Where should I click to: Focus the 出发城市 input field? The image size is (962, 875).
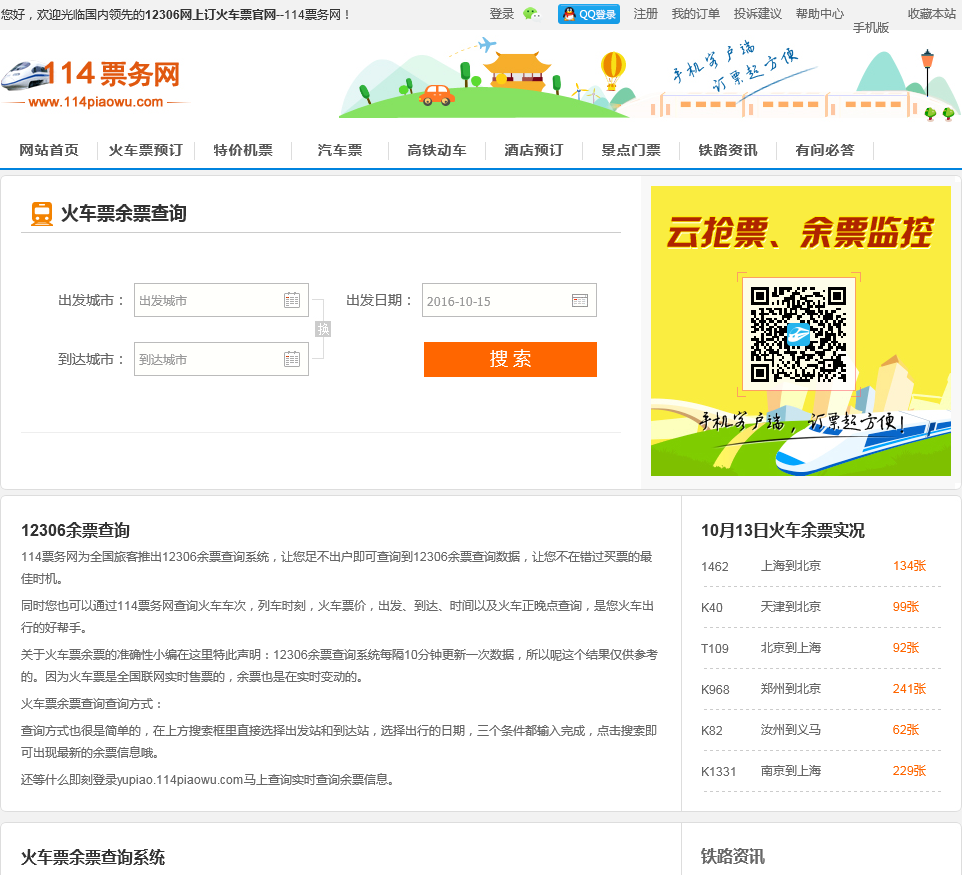(207, 300)
